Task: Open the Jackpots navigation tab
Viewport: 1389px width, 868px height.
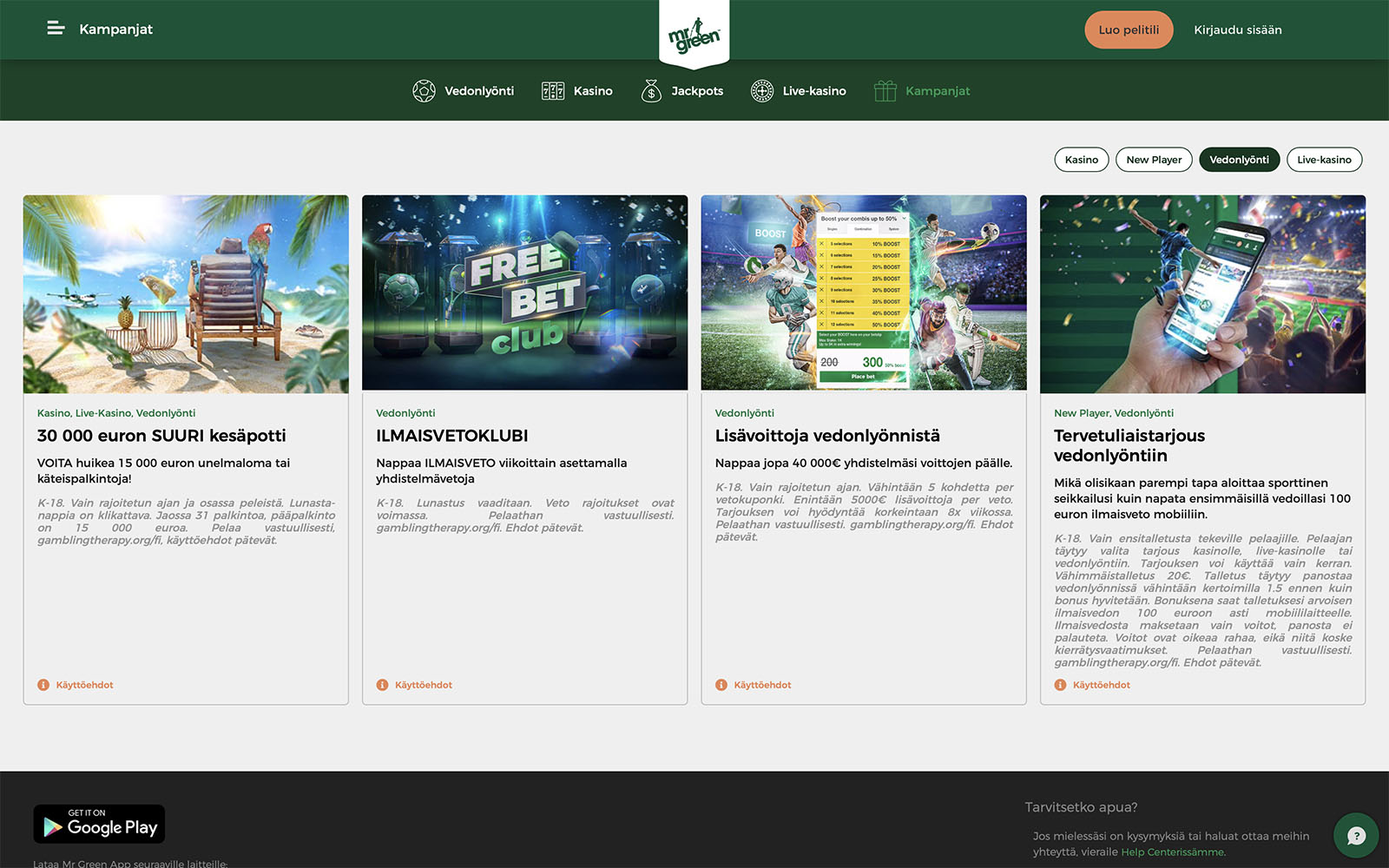Action: (697, 91)
